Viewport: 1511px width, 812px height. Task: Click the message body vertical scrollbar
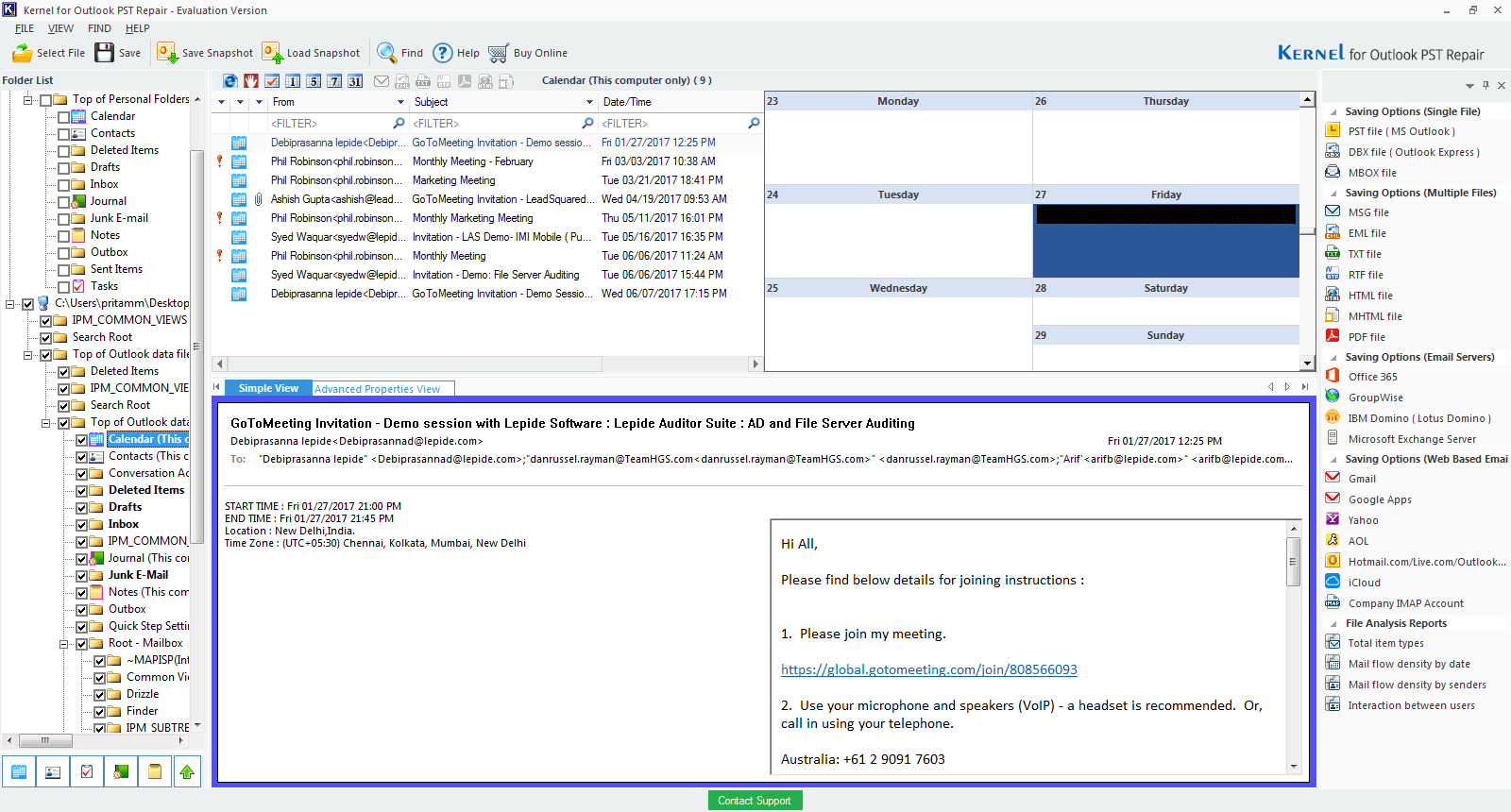point(1294,647)
